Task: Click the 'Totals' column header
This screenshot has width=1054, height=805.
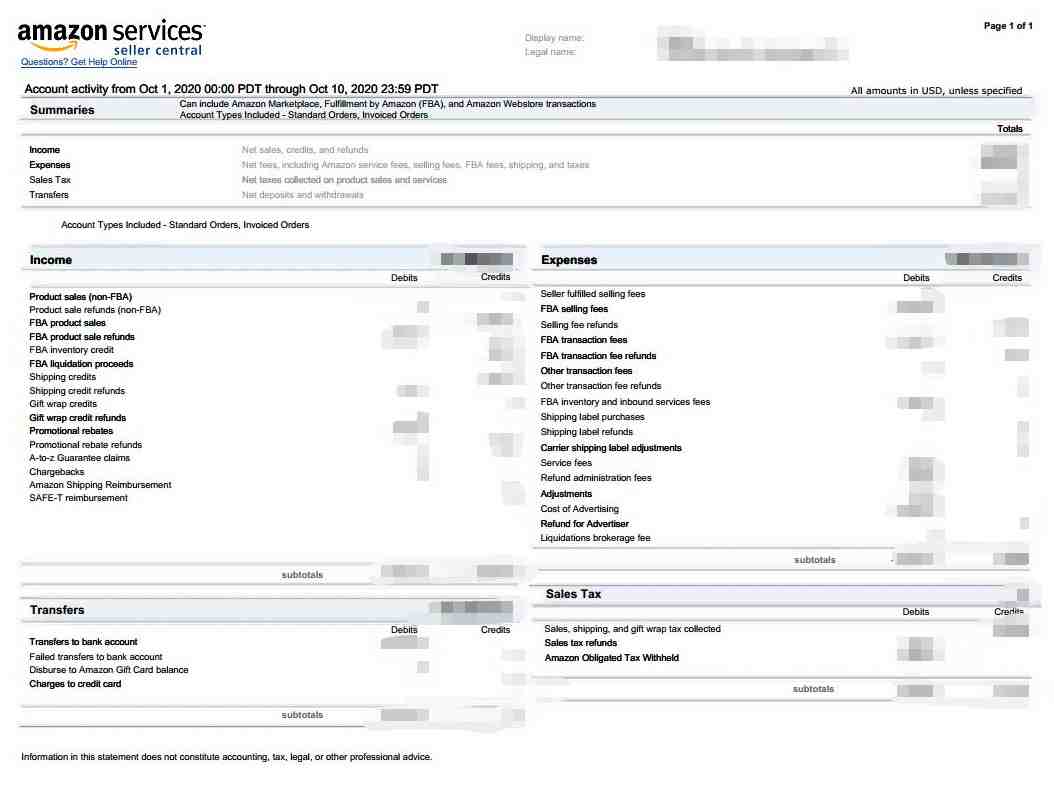Action: point(1010,128)
